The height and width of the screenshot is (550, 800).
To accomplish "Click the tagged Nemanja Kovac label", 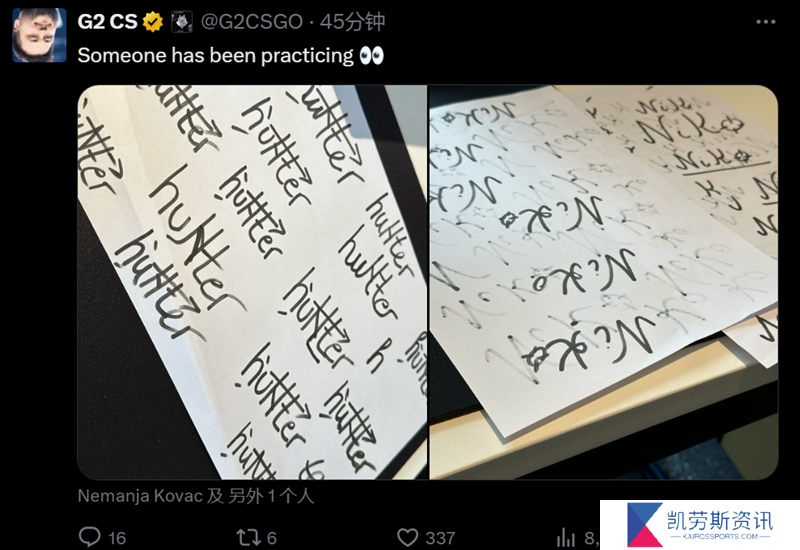I will 140,495.
